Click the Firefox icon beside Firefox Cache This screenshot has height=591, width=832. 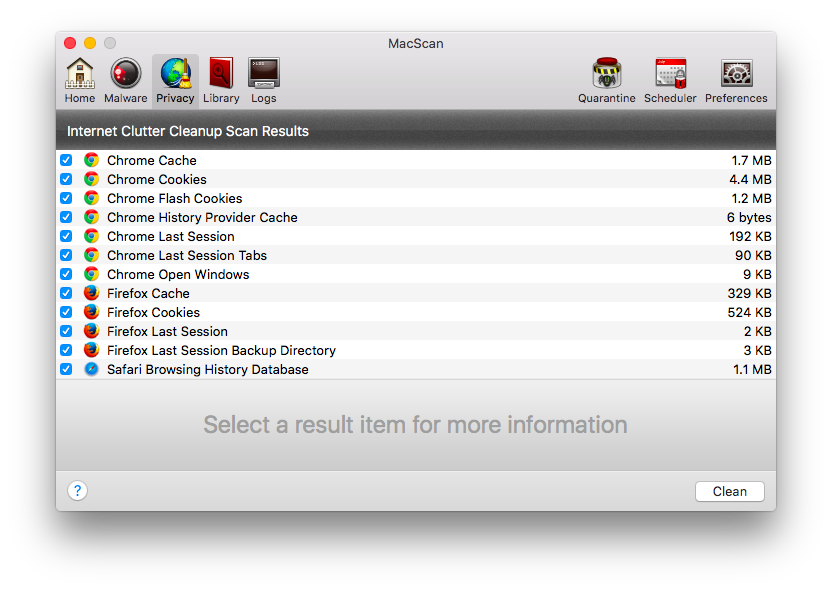click(91, 293)
